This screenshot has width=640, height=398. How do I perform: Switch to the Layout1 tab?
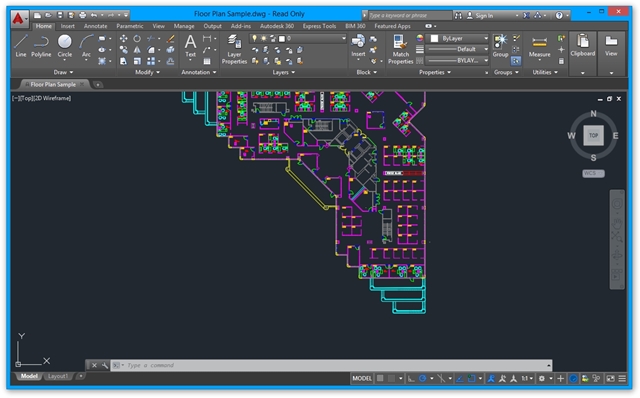click(x=58, y=376)
